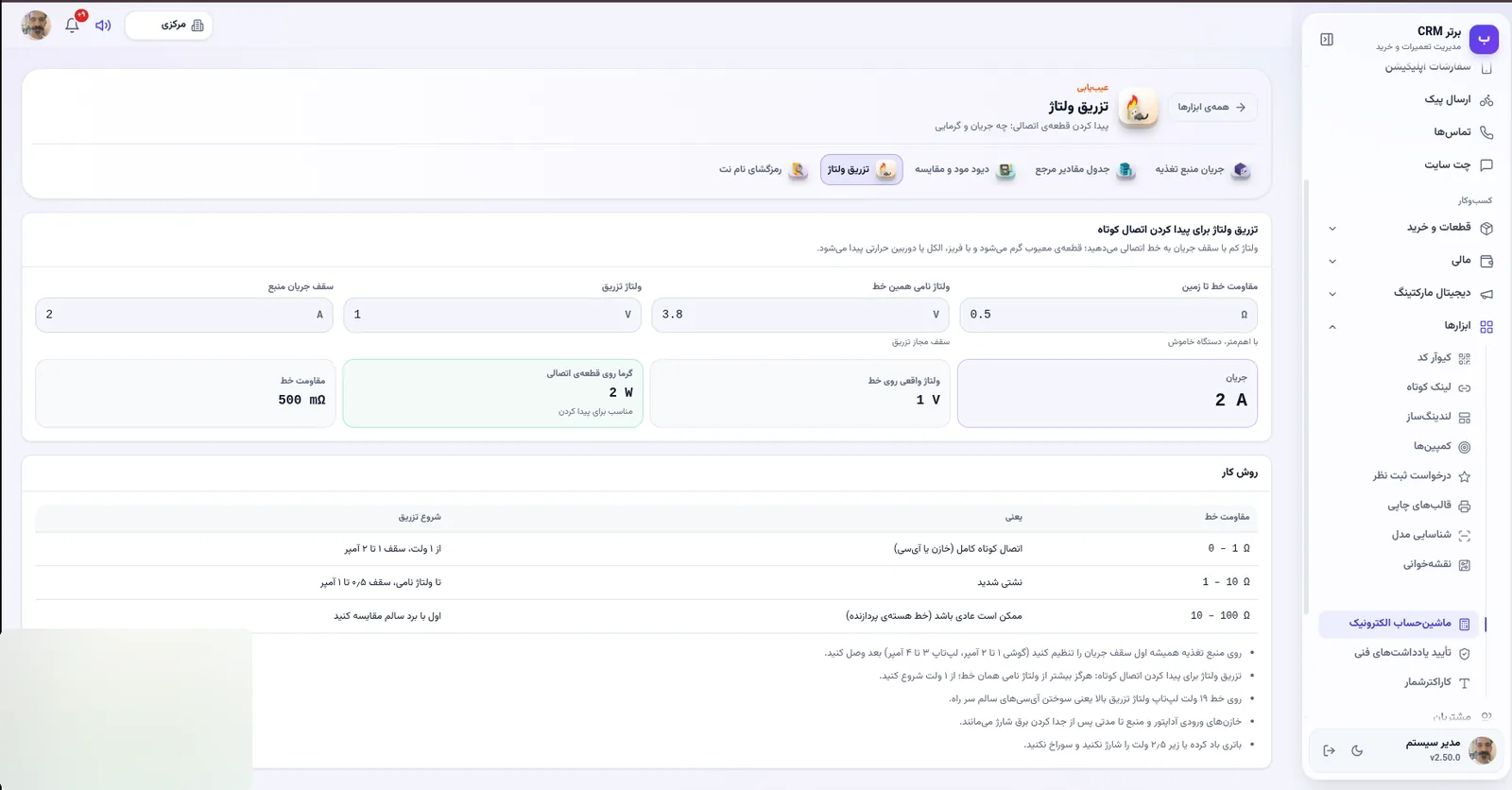1512x790 pixels.
Task: Toggle the sound speaker icon
Action: [x=103, y=26]
